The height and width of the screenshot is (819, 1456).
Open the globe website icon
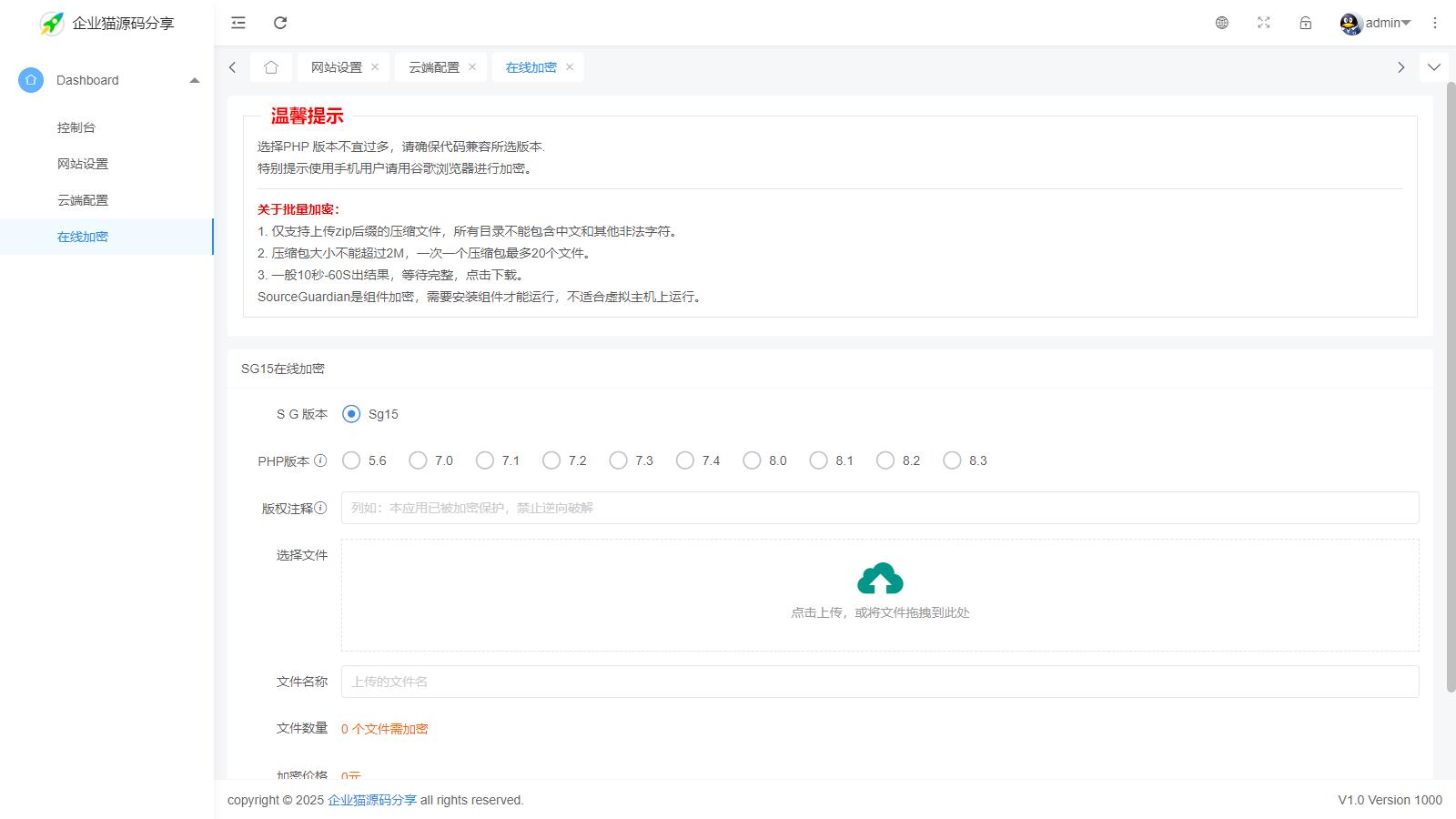(1222, 23)
